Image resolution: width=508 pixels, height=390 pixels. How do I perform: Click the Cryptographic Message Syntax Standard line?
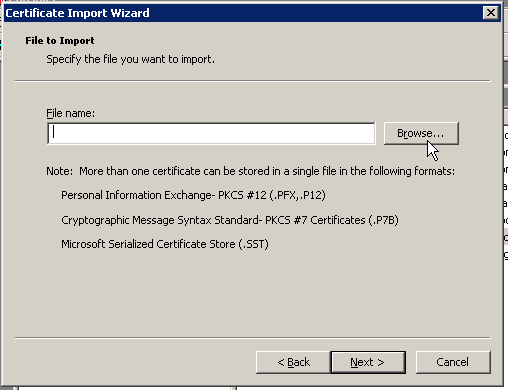(x=230, y=220)
